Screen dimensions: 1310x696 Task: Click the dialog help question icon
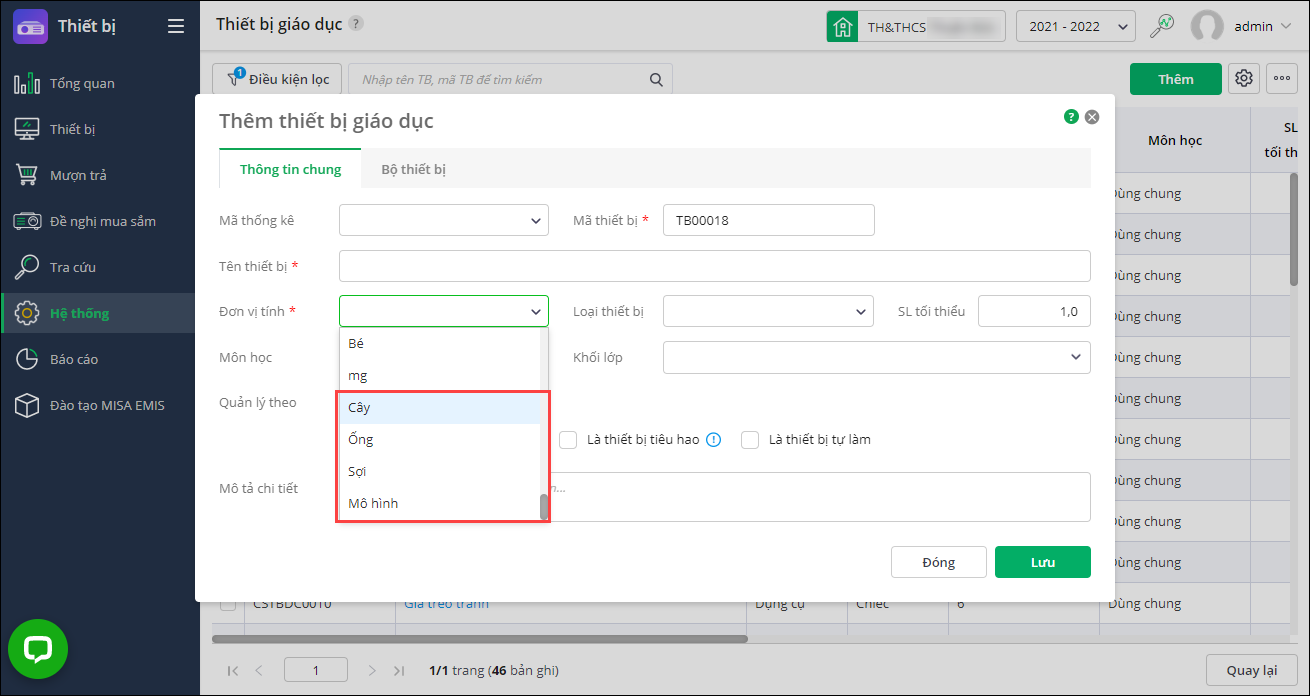tap(1071, 117)
